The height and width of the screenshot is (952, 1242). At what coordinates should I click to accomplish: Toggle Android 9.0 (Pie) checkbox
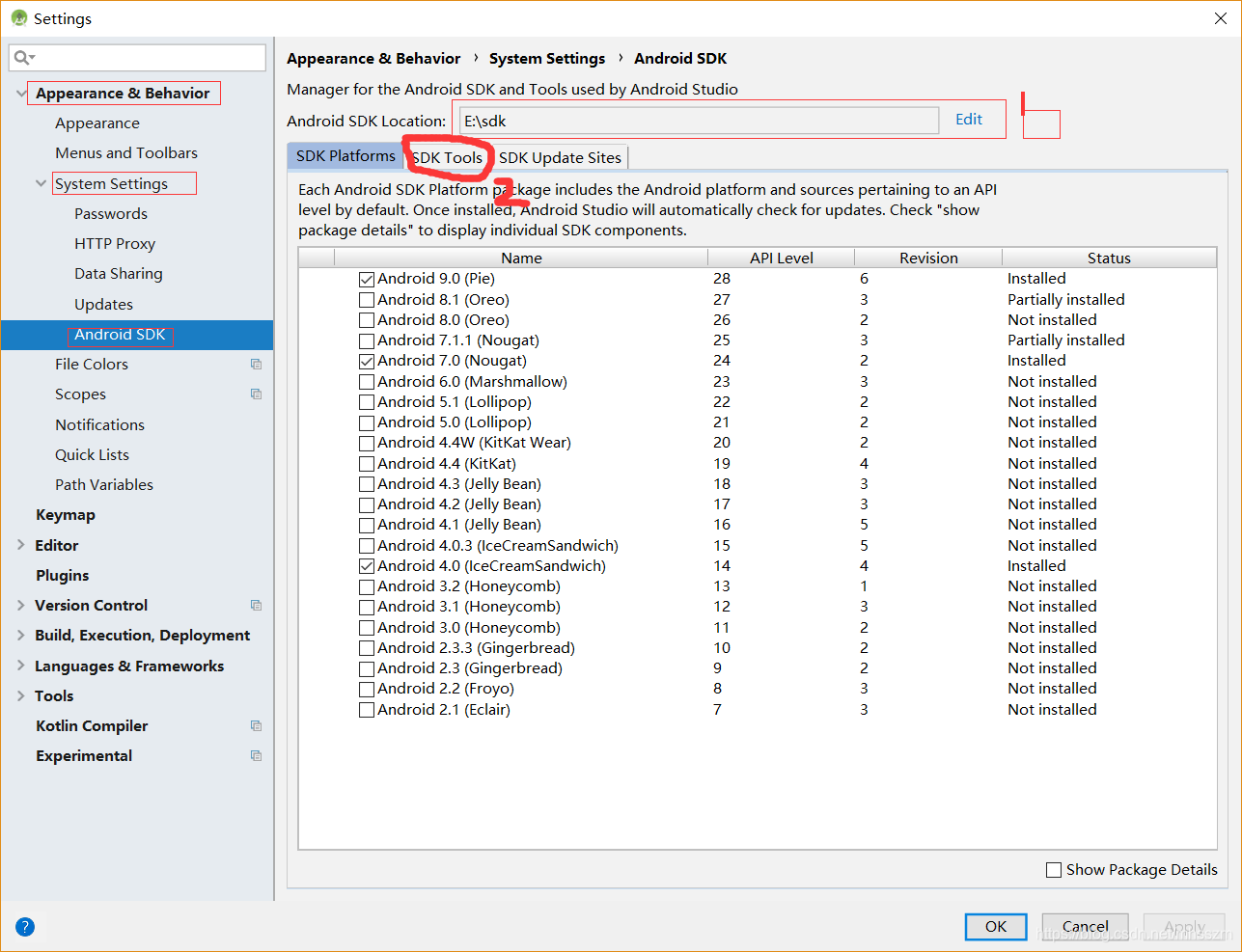367,279
